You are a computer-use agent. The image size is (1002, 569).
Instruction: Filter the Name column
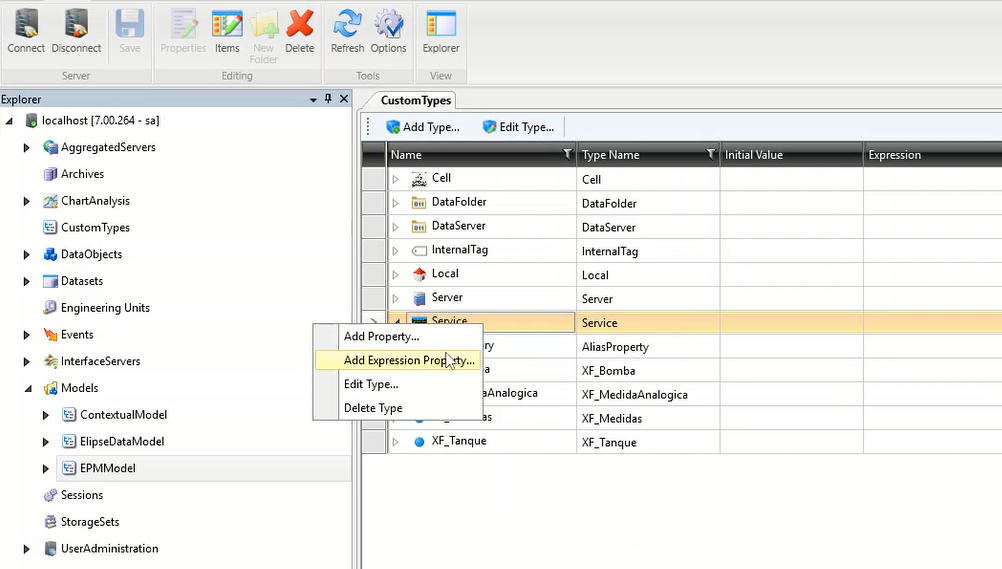point(567,154)
